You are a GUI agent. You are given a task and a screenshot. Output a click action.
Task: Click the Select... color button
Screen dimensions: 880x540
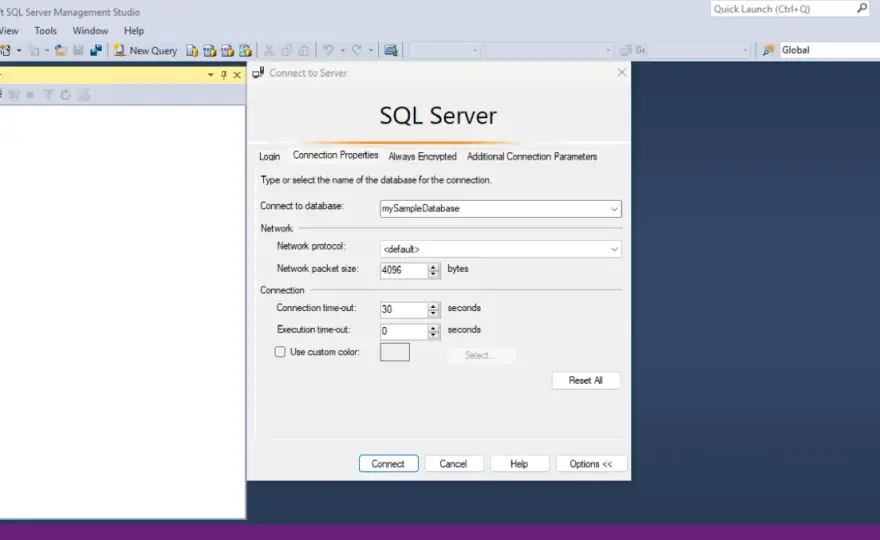tap(480, 355)
